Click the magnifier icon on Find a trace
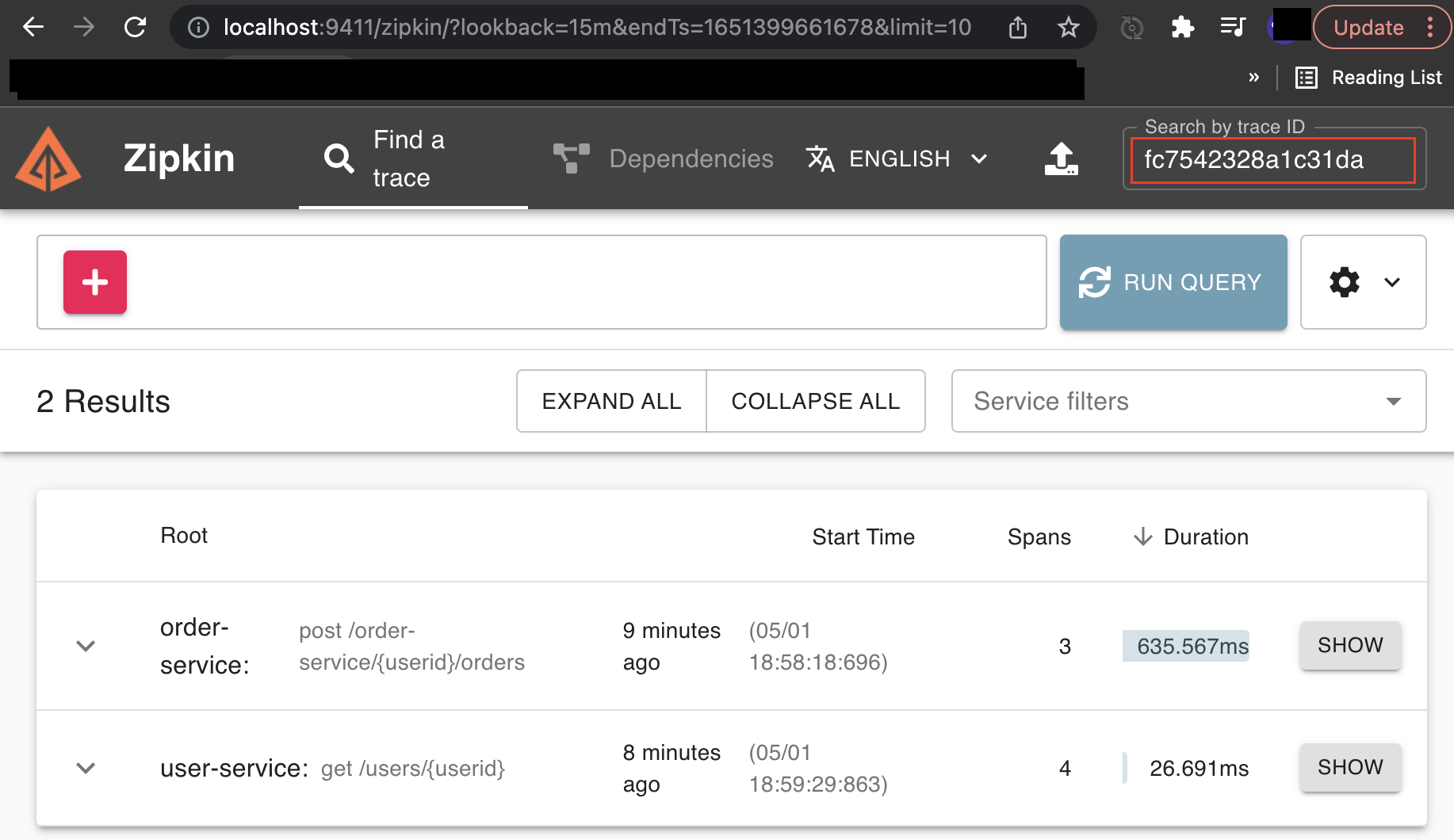Screen dimensions: 1454x840 click(339, 158)
